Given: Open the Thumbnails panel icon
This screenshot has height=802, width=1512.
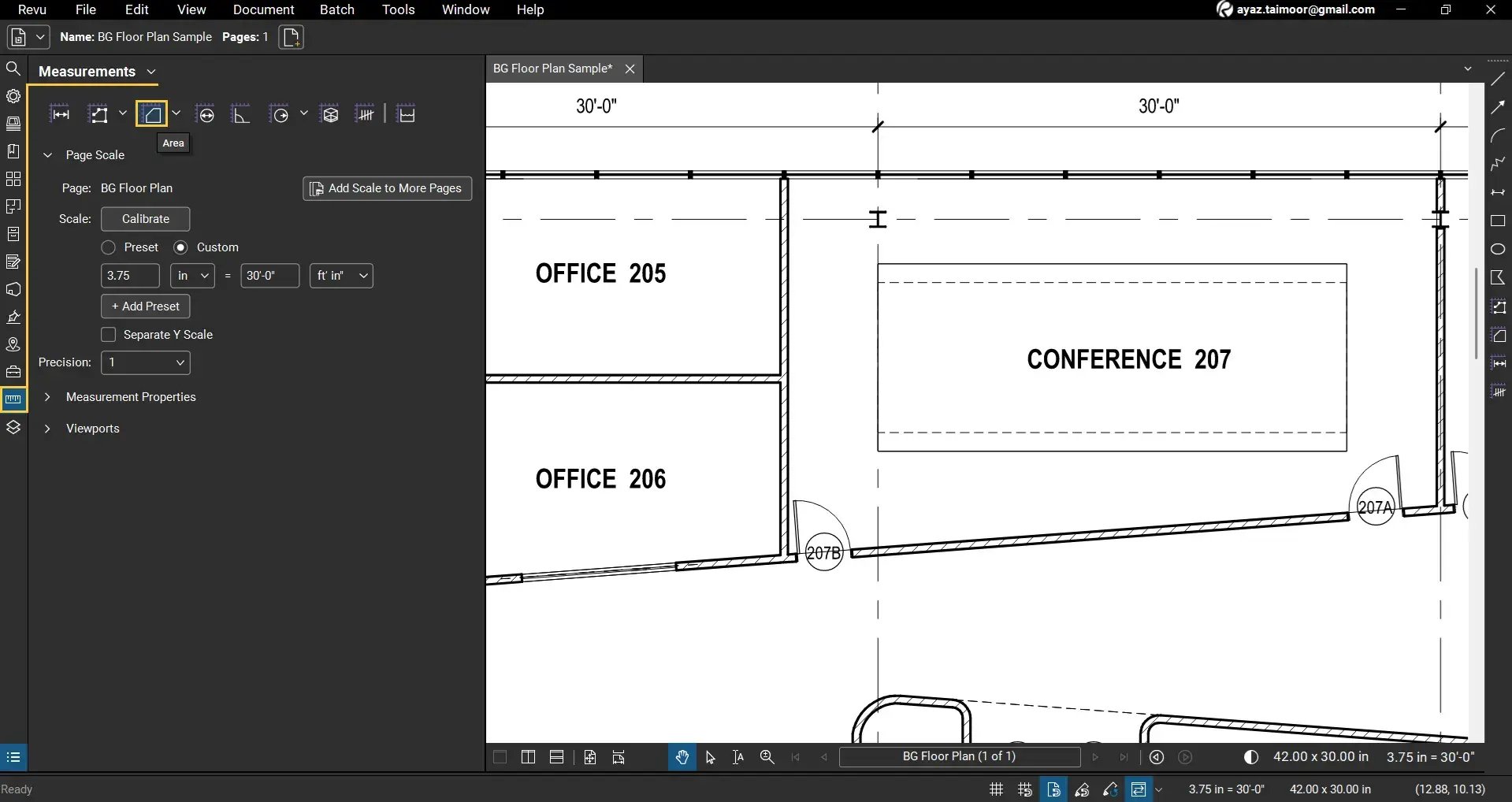Looking at the screenshot, I should point(13,179).
